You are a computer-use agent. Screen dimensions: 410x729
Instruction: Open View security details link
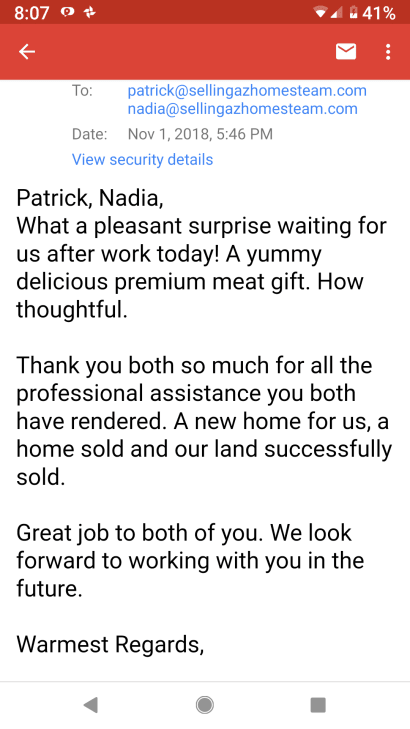(142, 159)
